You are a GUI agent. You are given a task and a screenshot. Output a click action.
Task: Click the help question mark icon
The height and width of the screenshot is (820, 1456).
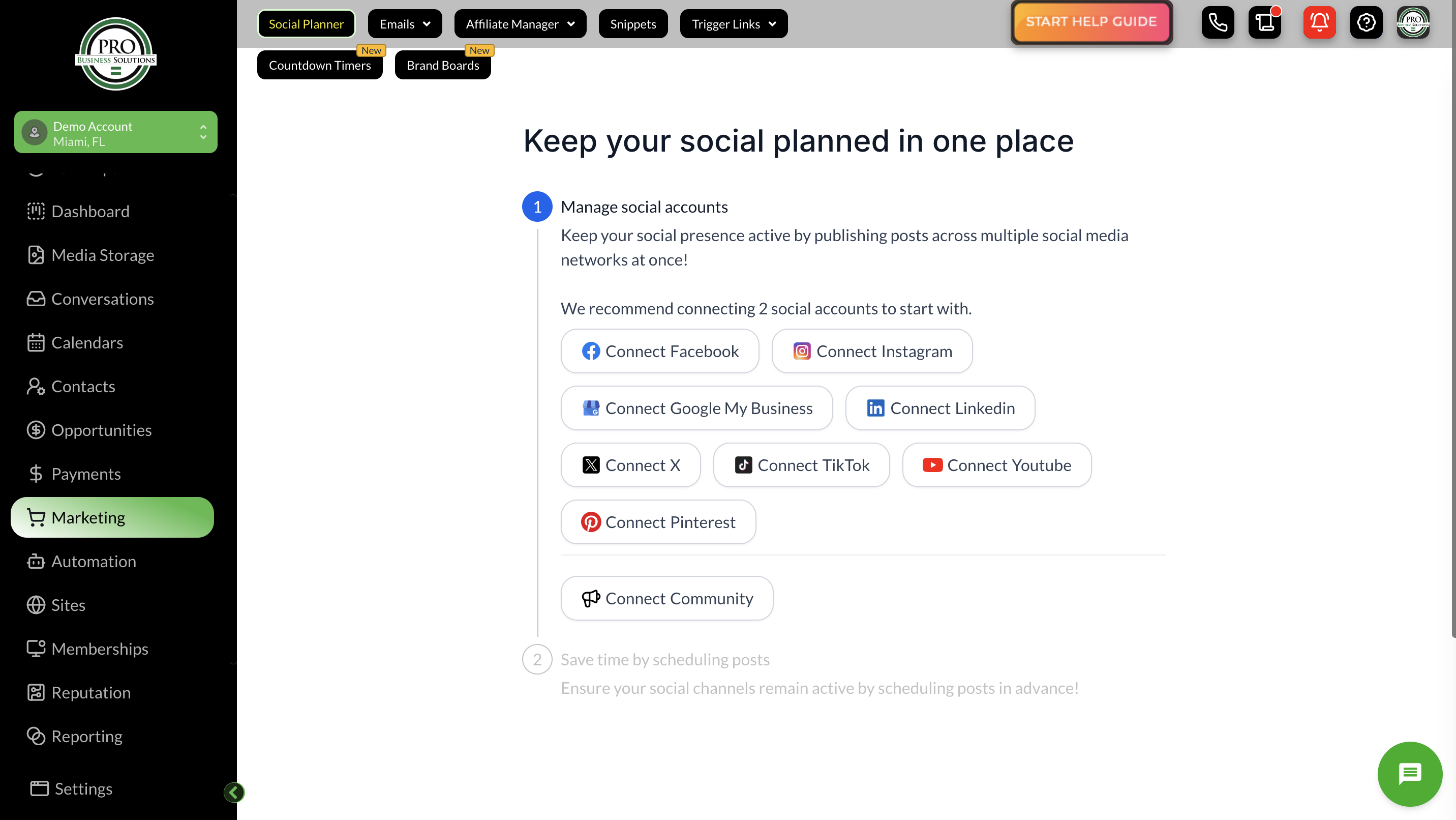(x=1366, y=22)
